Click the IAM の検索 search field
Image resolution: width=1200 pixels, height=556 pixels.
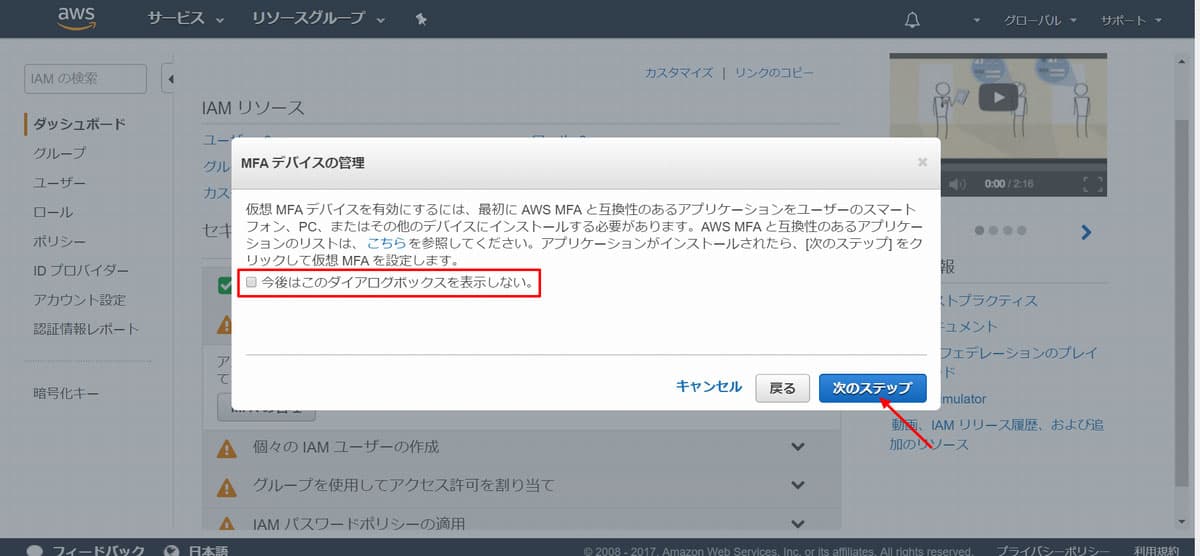coord(85,79)
